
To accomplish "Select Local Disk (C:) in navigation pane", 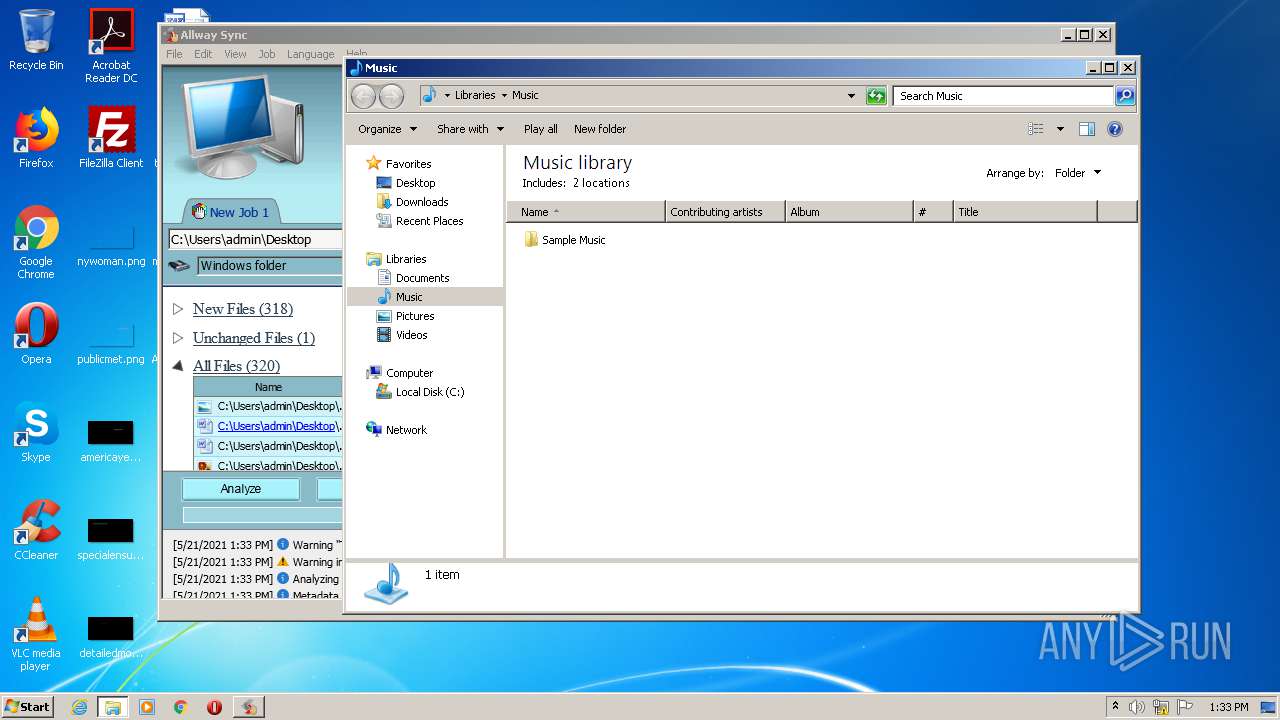I will [x=420, y=392].
